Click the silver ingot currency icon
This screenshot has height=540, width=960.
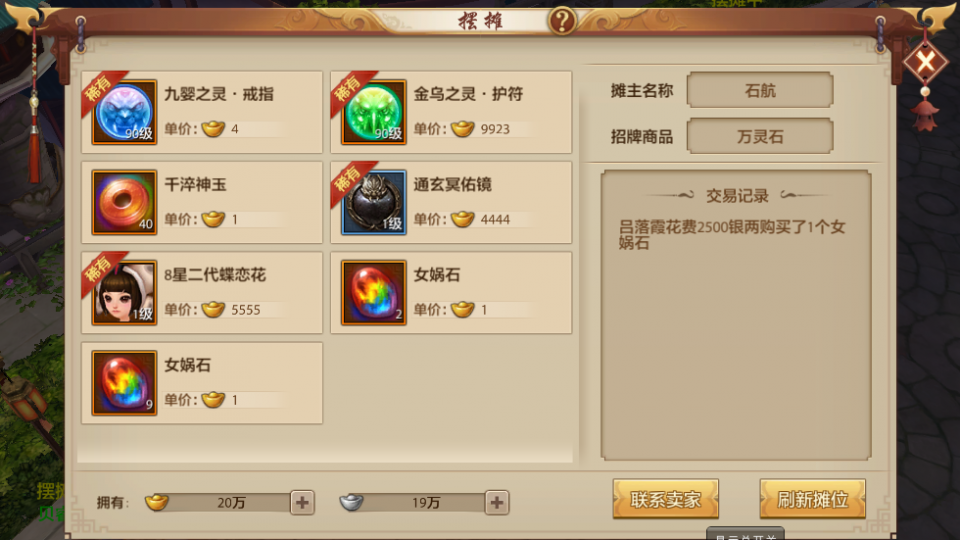(x=351, y=502)
